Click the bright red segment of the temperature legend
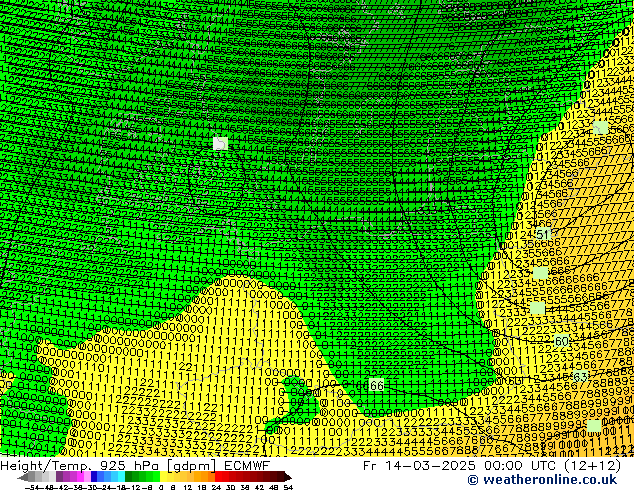This screenshot has width=634, height=490. tap(218, 477)
